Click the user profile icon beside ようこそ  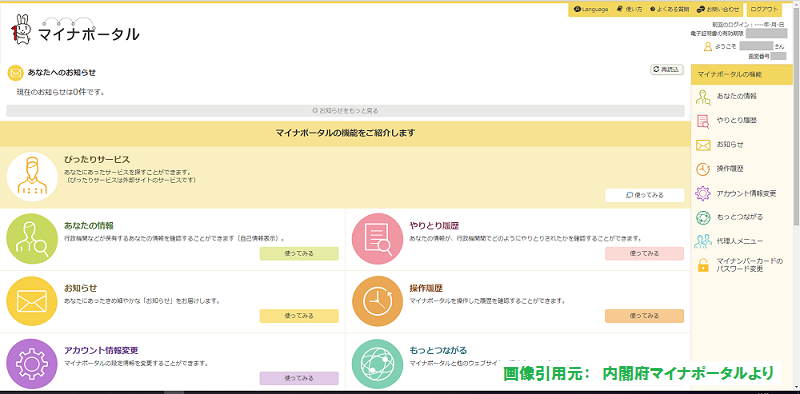click(x=708, y=47)
